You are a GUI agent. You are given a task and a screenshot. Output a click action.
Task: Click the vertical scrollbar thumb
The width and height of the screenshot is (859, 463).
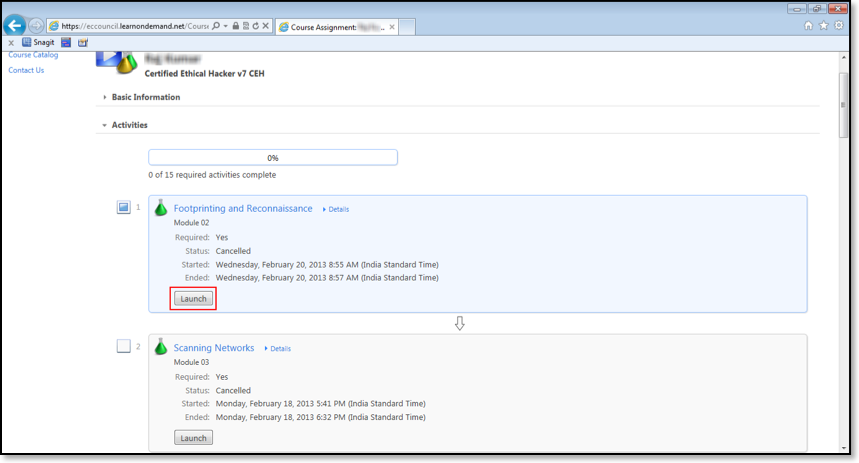click(844, 105)
